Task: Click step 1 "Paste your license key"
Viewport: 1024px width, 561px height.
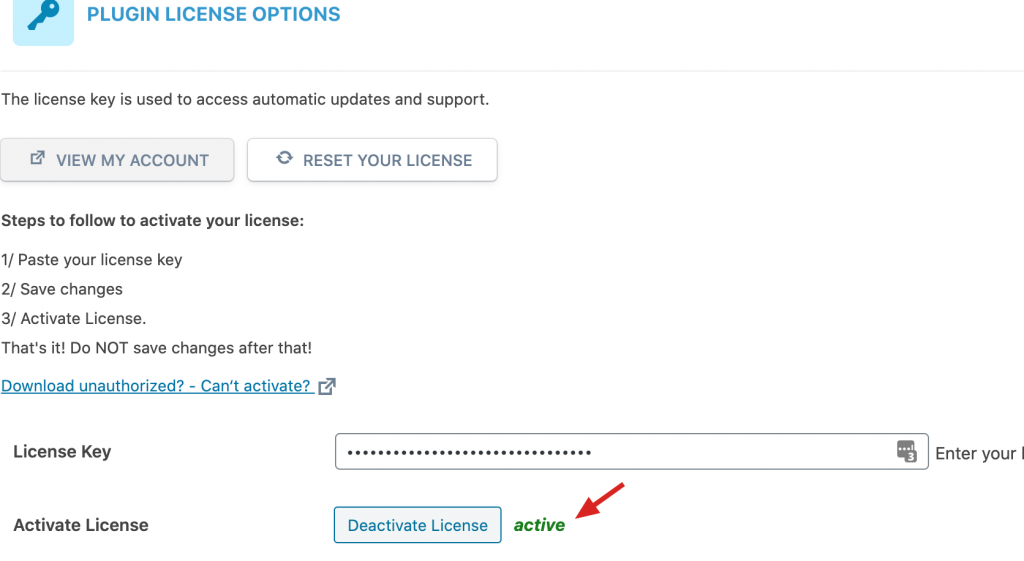Action: (92, 259)
